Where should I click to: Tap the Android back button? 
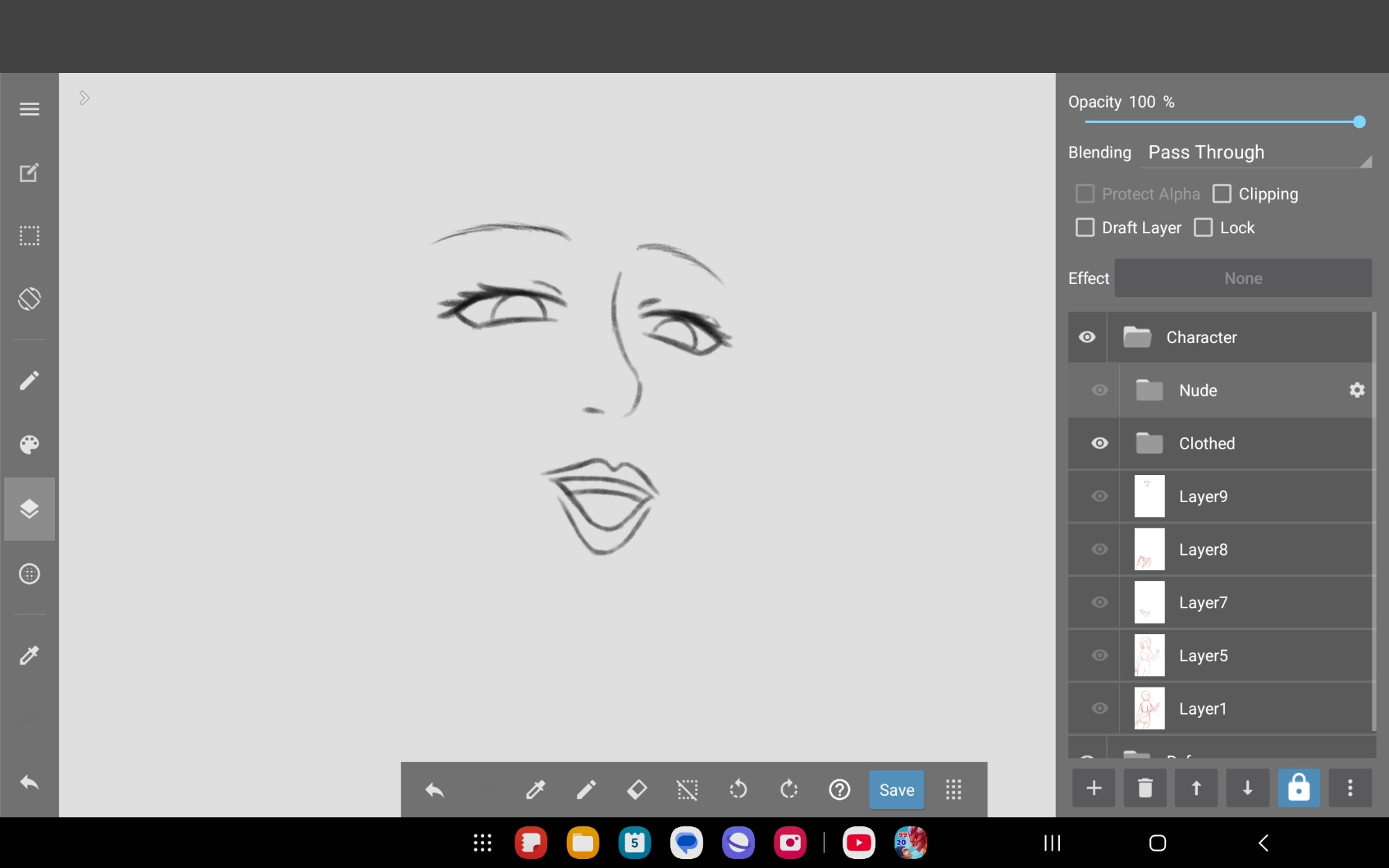(1263, 843)
